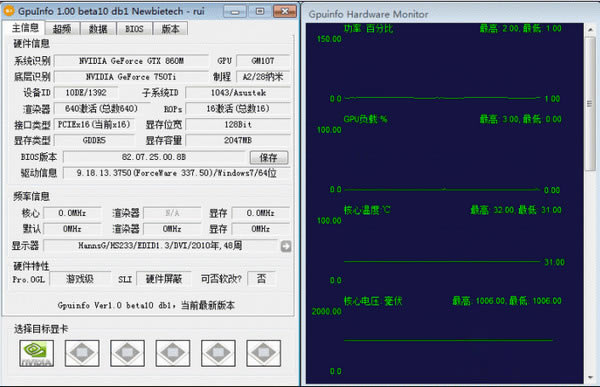Select the last empty GPU slot icon
Image resolution: width=600 pixels, height=387 pixels.
tap(264, 353)
